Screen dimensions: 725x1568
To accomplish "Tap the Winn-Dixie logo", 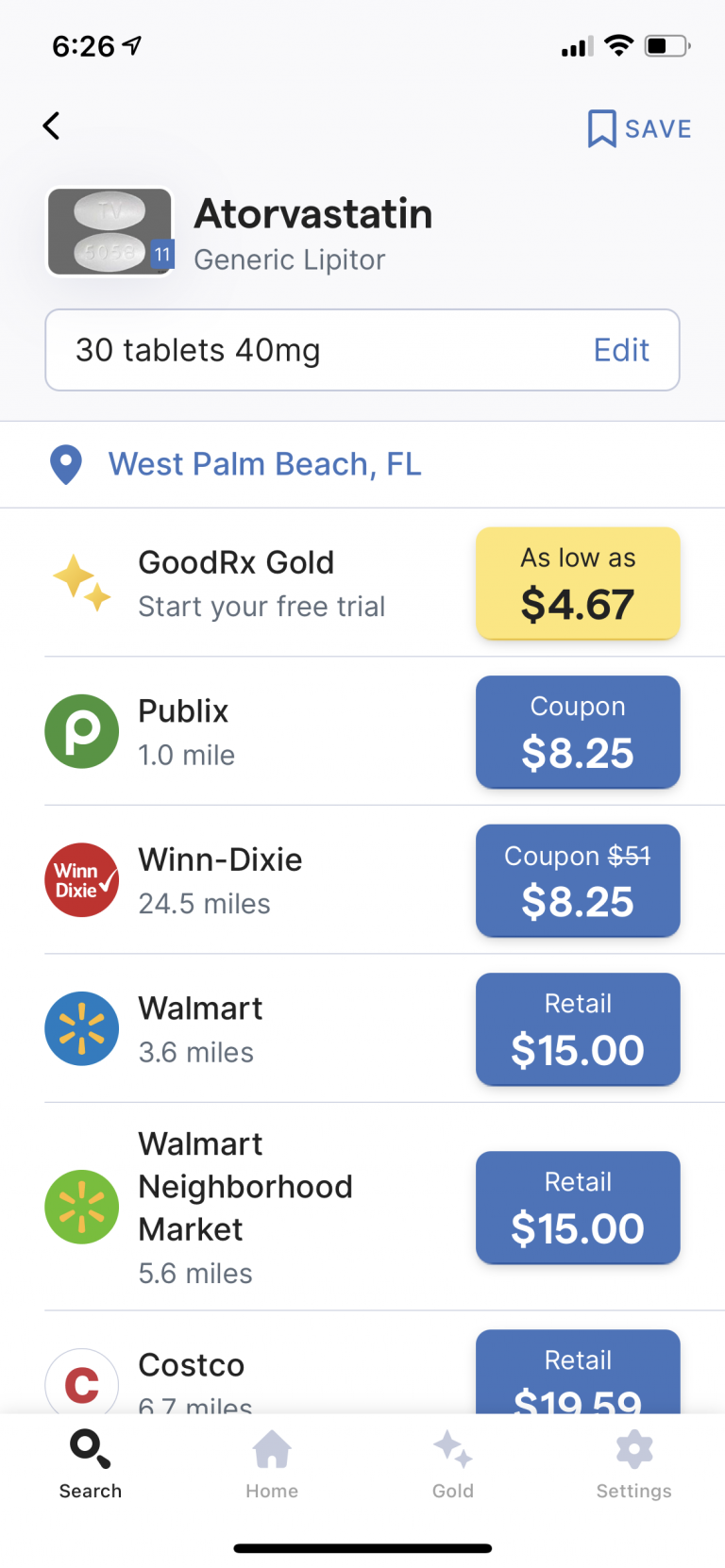I will tap(81, 879).
